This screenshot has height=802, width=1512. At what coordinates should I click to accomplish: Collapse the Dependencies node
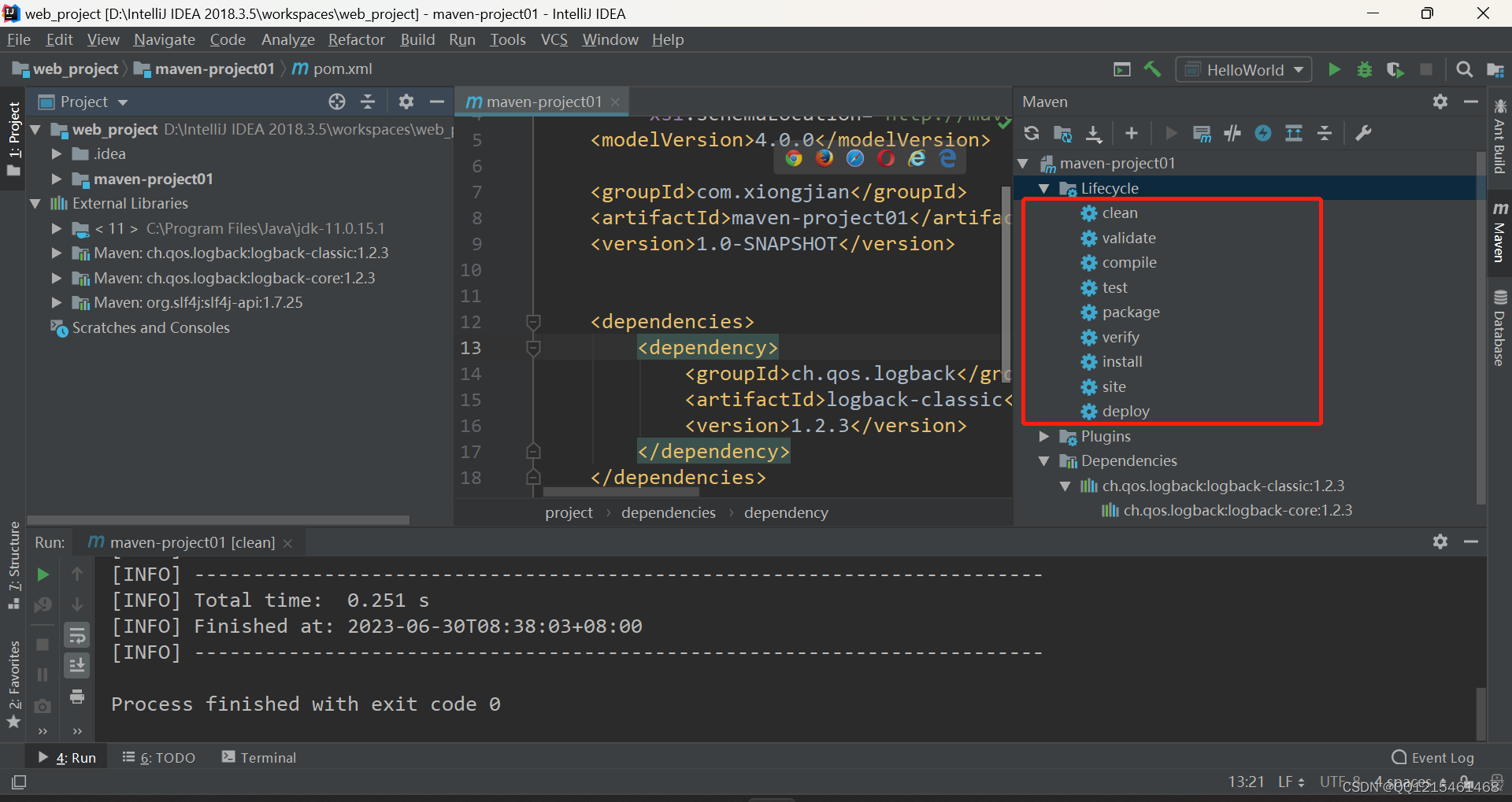coord(1044,460)
